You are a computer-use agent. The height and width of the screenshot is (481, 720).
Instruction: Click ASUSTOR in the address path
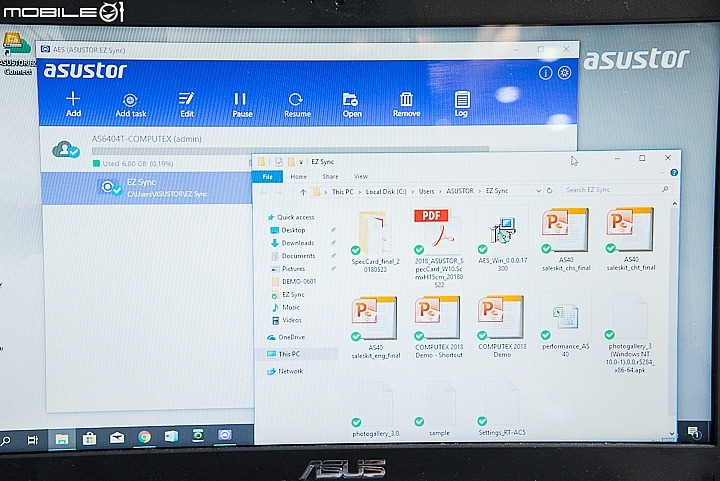point(460,191)
